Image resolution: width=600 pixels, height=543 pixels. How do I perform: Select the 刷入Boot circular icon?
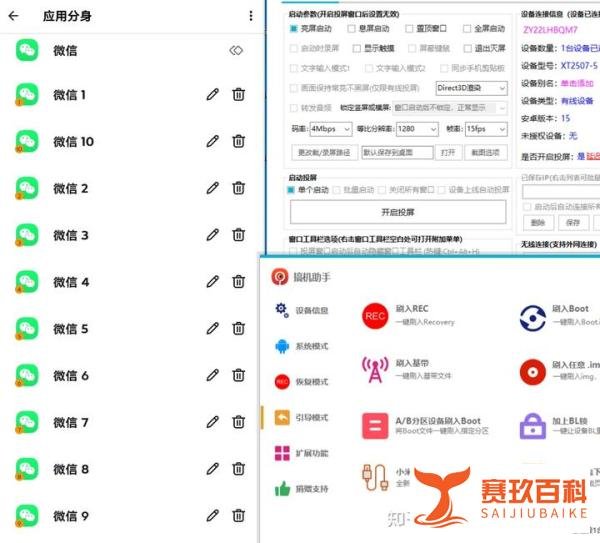(533, 318)
